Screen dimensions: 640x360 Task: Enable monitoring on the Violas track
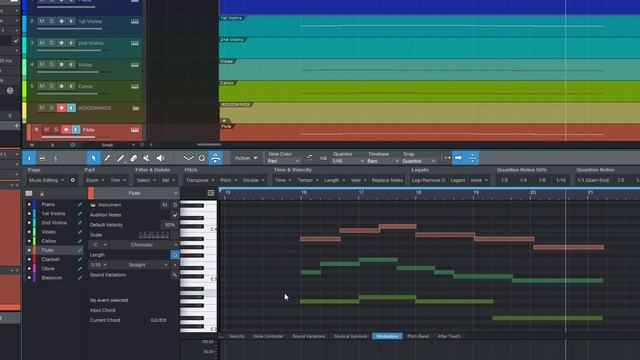[x=71, y=64]
